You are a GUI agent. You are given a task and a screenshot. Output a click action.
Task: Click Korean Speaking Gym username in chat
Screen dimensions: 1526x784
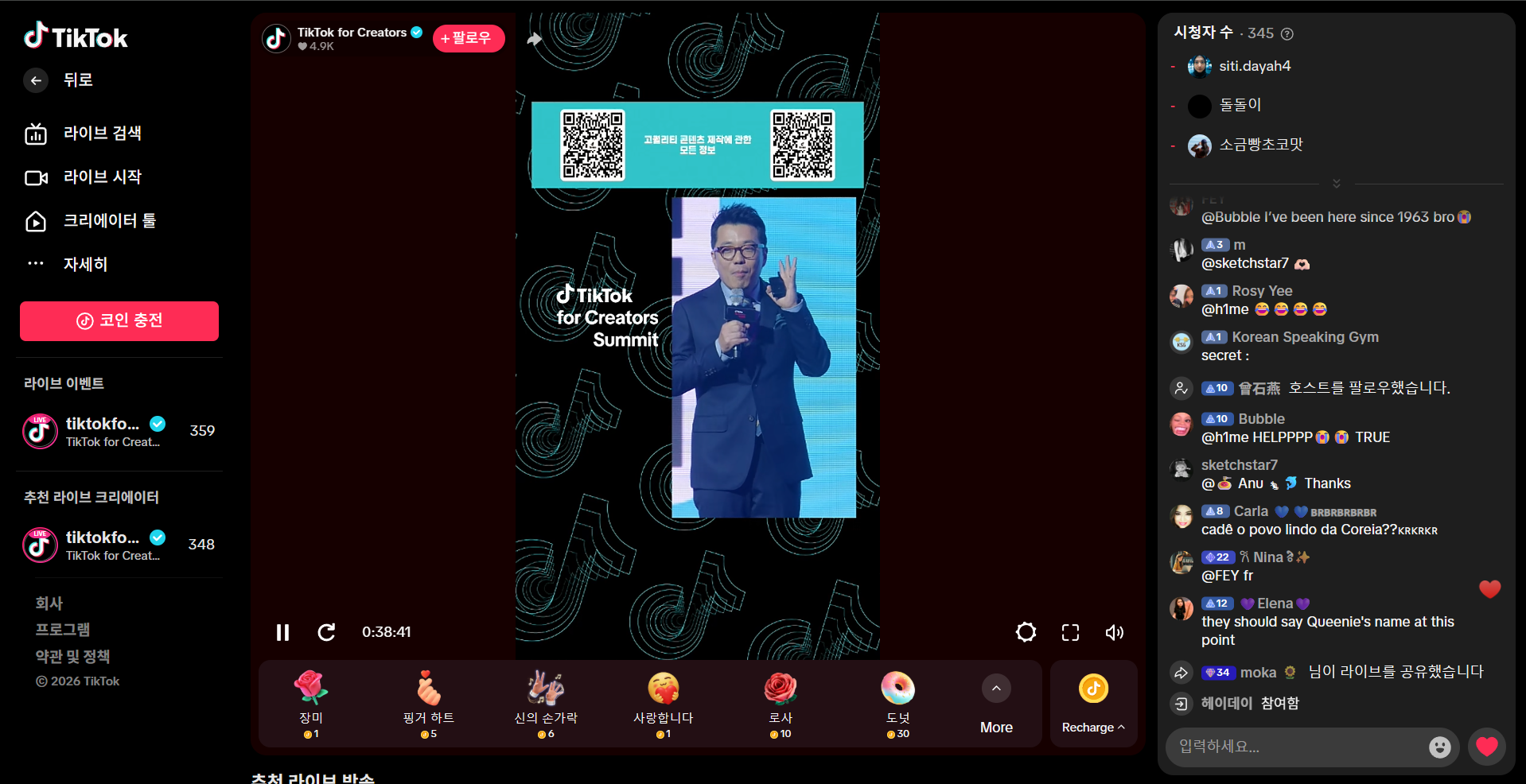point(1305,337)
